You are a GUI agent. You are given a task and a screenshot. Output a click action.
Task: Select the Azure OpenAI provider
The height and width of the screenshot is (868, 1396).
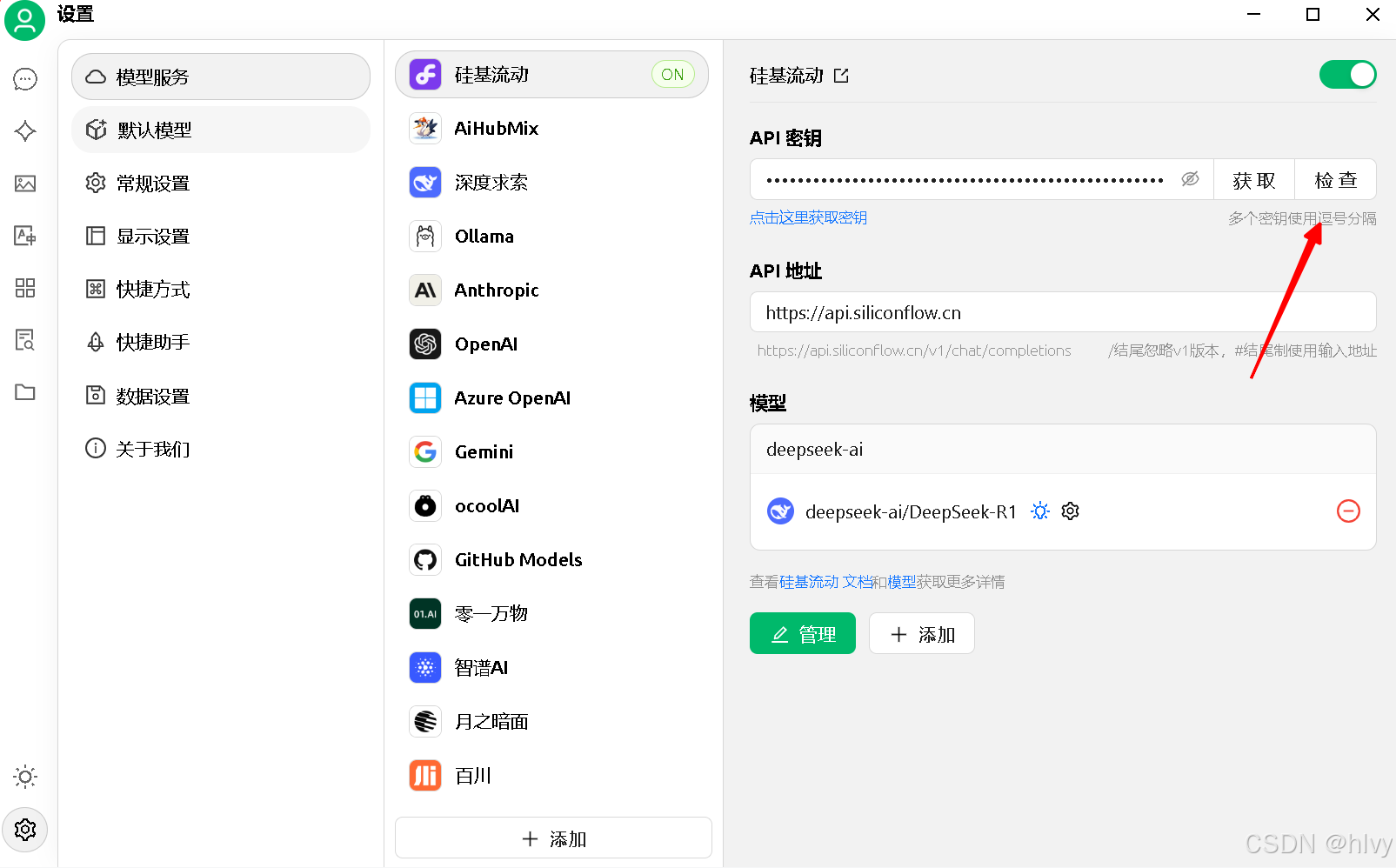tap(551, 398)
